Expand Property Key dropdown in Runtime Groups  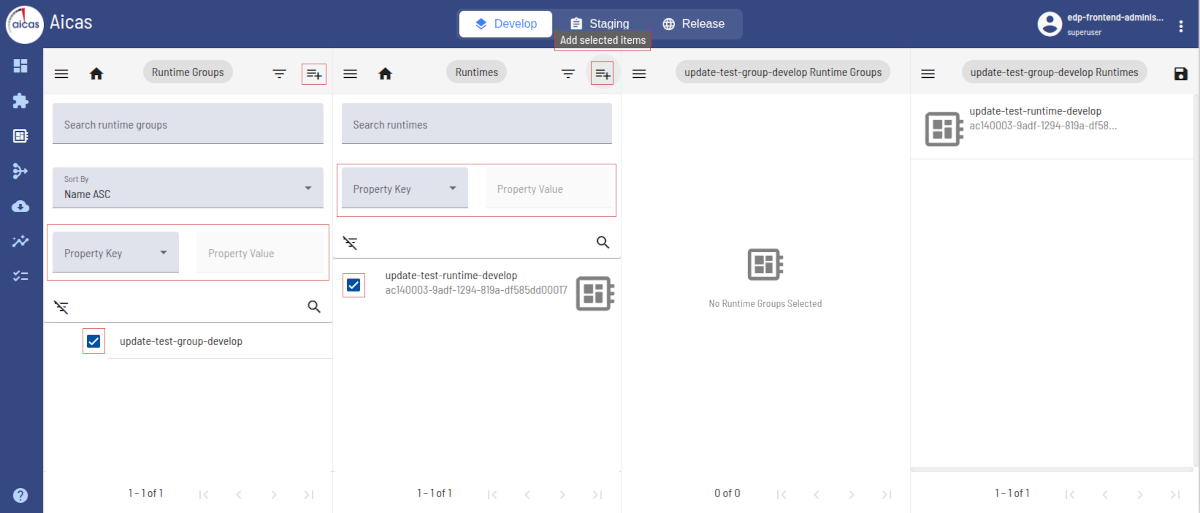point(116,253)
